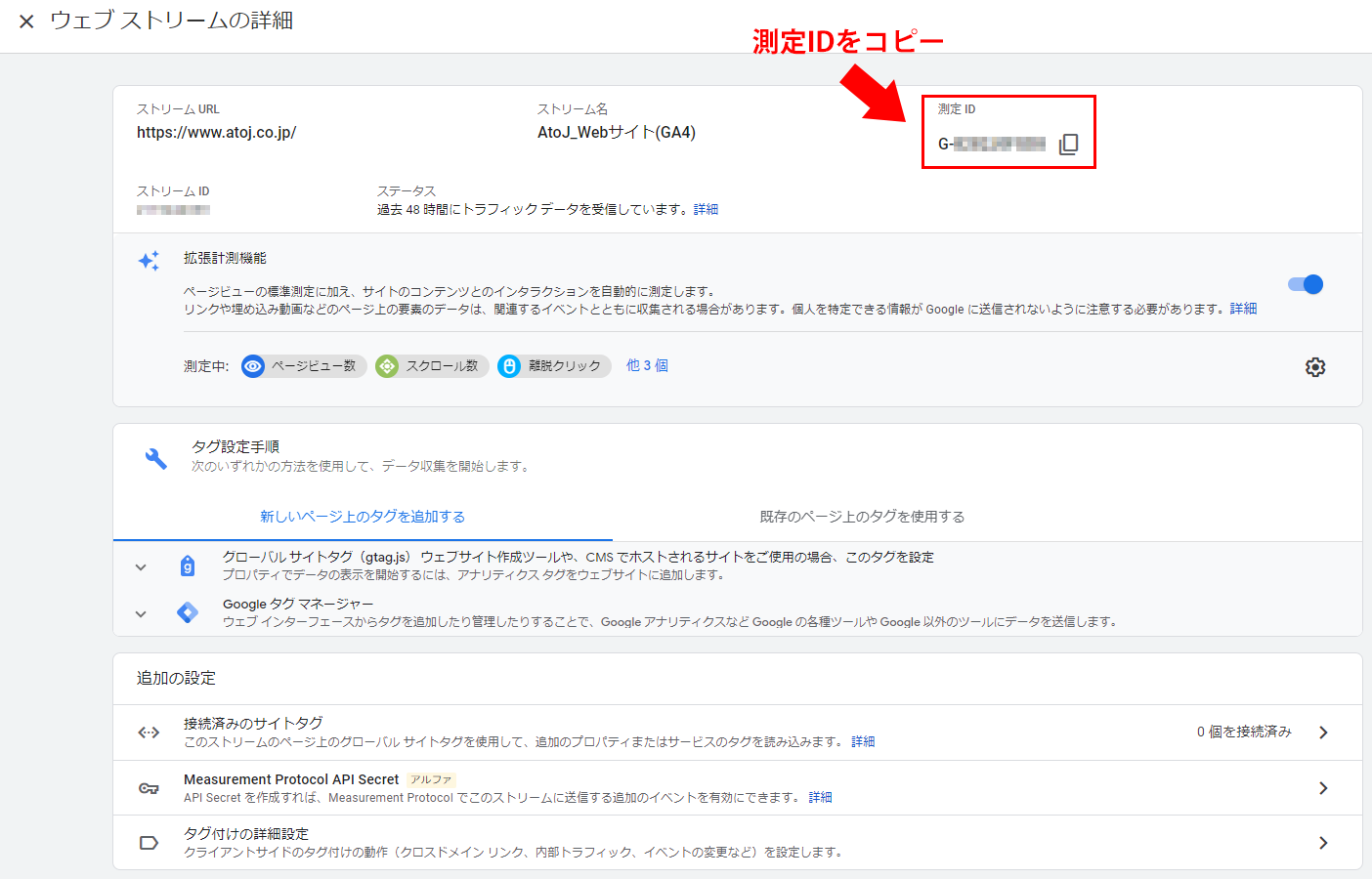Select the ページビュー数 chip
The image size is (1372, 879).
[x=304, y=366]
